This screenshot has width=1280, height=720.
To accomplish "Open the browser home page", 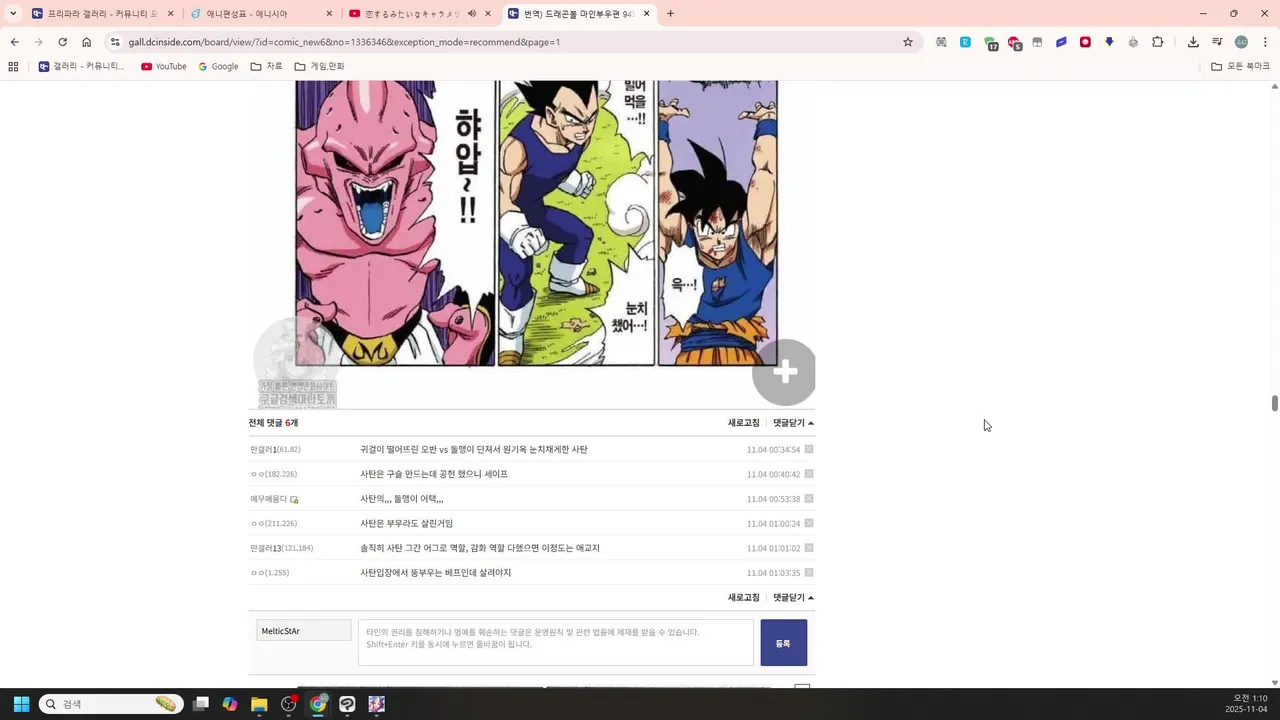I will (86, 42).
